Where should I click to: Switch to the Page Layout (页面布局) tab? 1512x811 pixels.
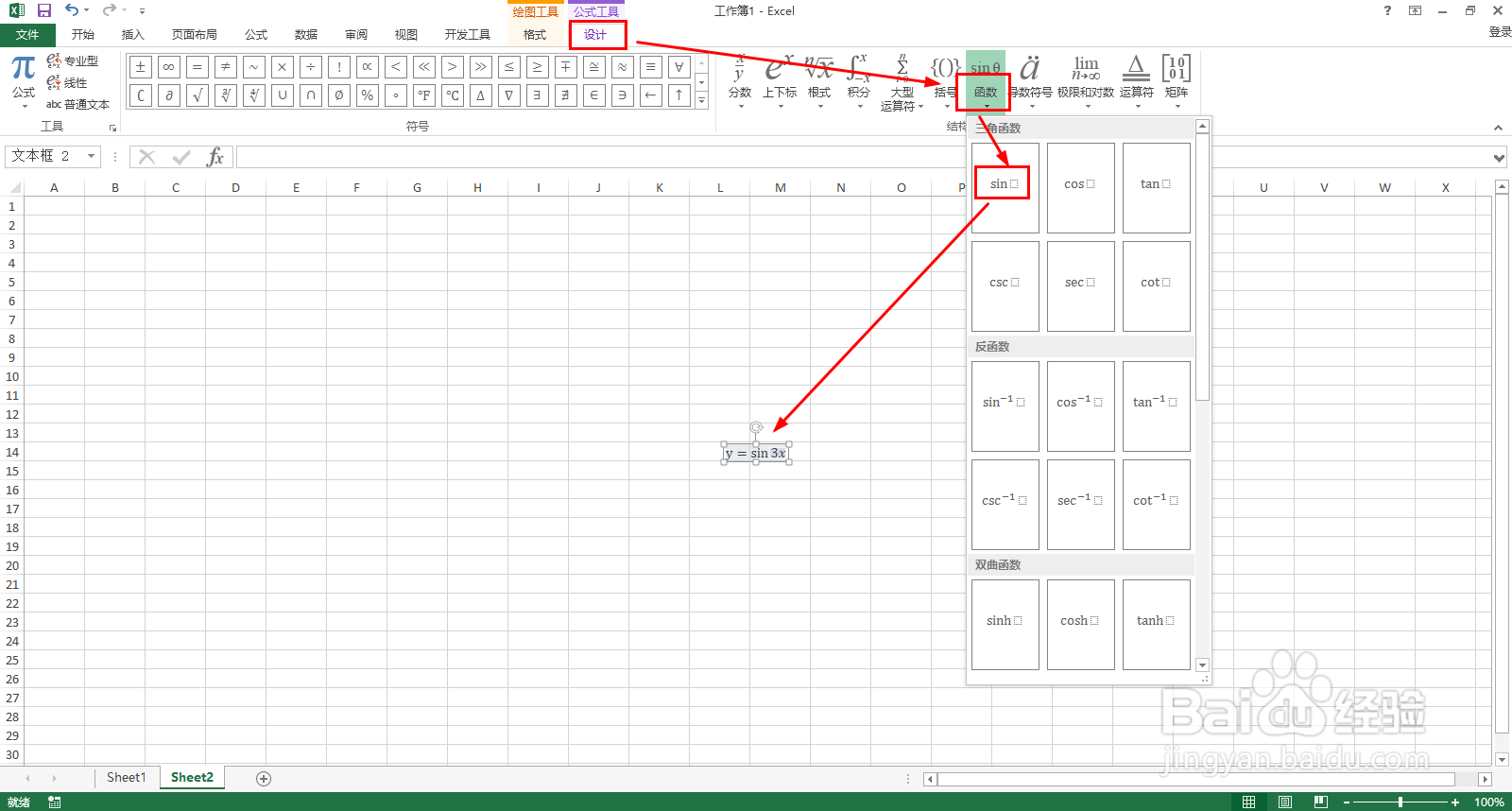pos(195,35)
